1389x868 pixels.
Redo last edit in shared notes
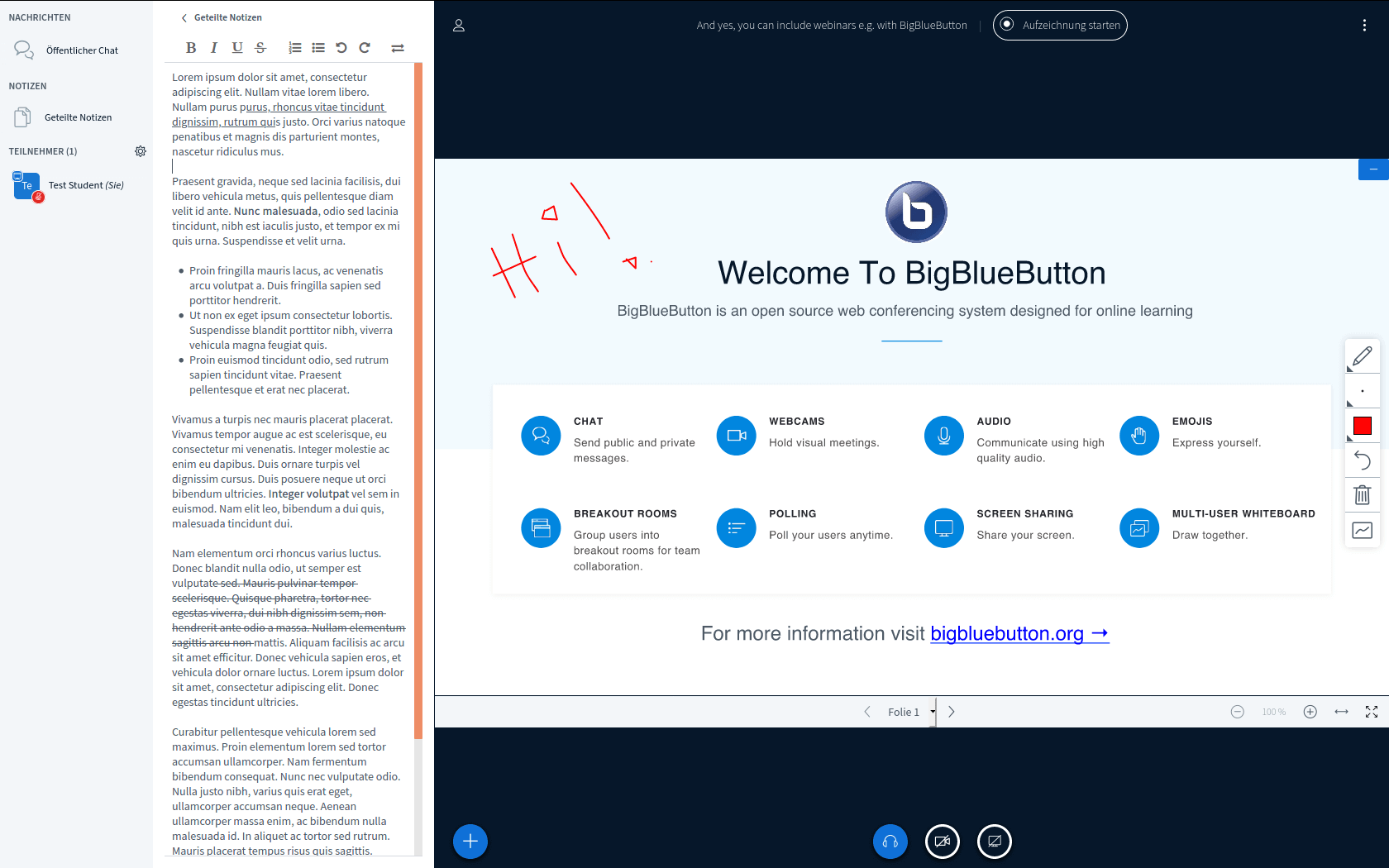(365, 48)
